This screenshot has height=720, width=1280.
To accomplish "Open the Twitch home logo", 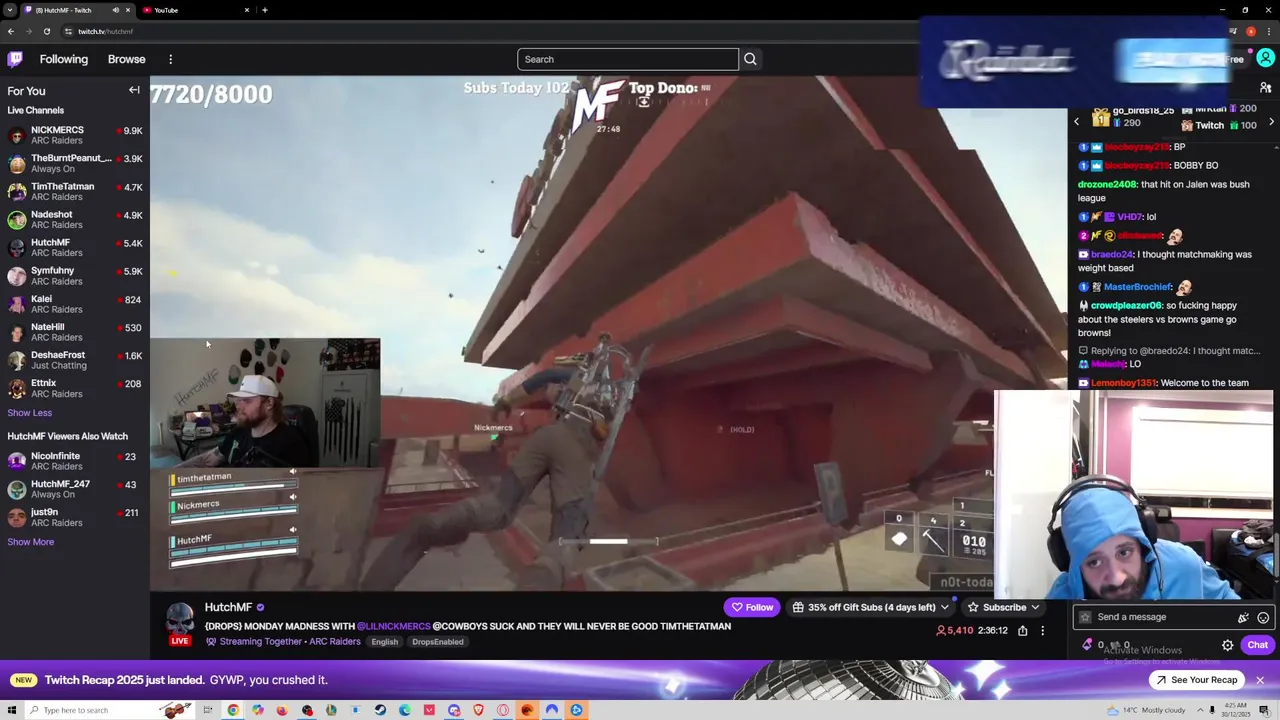I will coord(15,59).
